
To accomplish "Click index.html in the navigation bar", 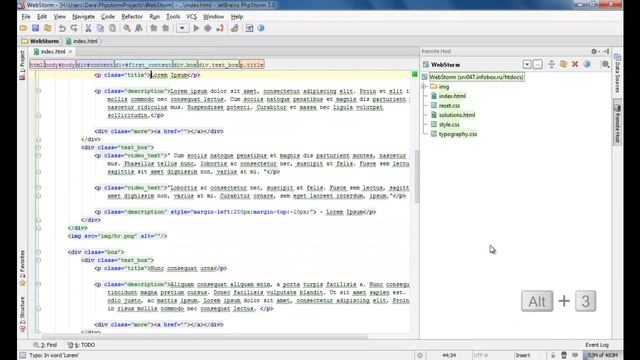I will pyautogui.click(x=82, y=41).
